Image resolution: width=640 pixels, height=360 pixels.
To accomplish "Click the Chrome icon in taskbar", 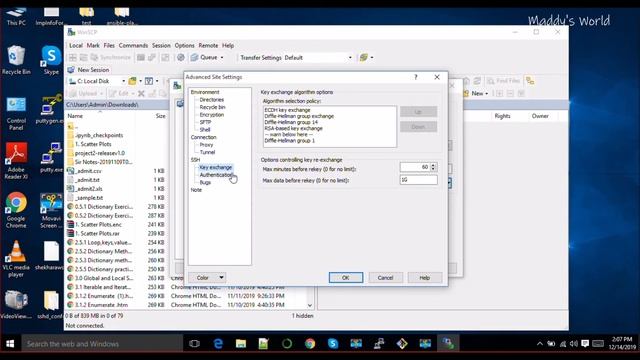I will coord(310,344).
